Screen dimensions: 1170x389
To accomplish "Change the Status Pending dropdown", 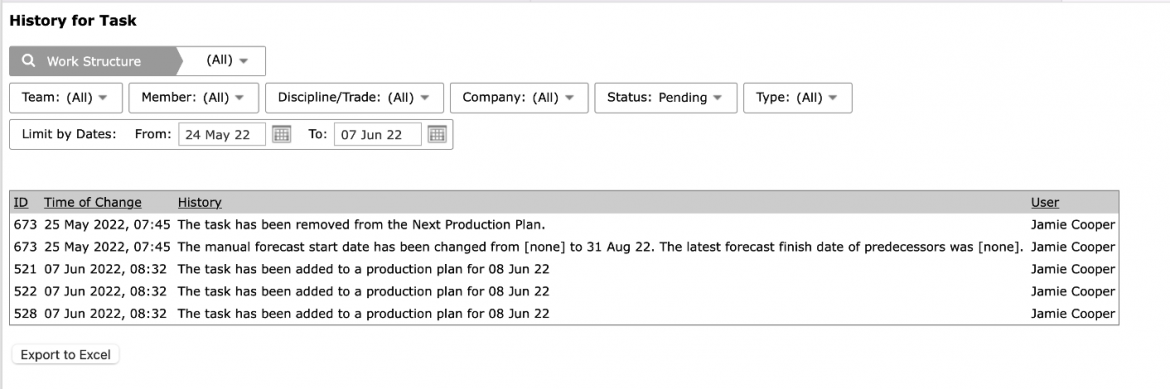I will tap(666, 98).
